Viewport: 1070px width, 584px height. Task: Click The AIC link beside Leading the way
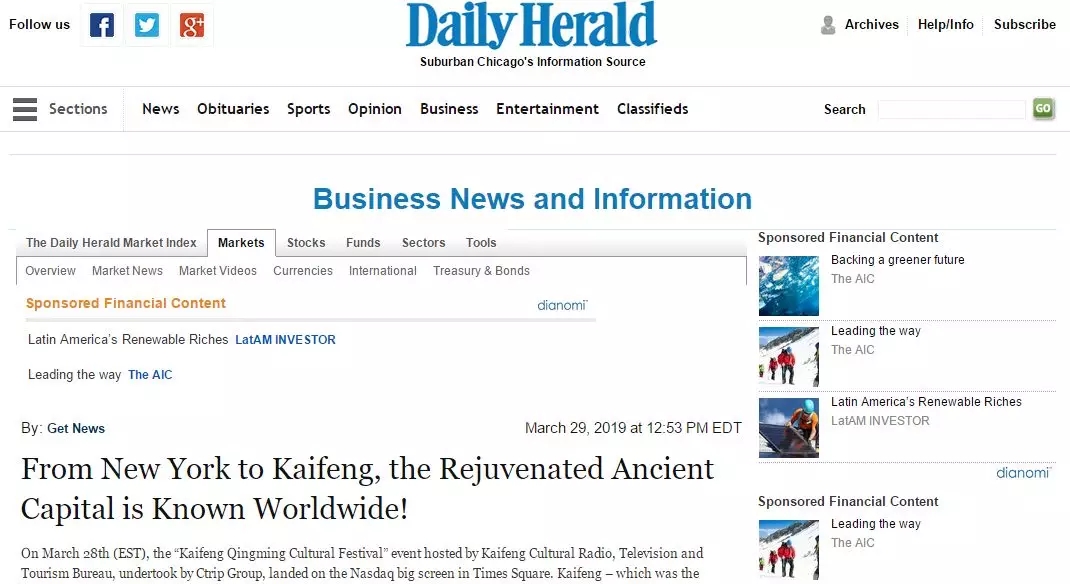click(x=150, y=375)
